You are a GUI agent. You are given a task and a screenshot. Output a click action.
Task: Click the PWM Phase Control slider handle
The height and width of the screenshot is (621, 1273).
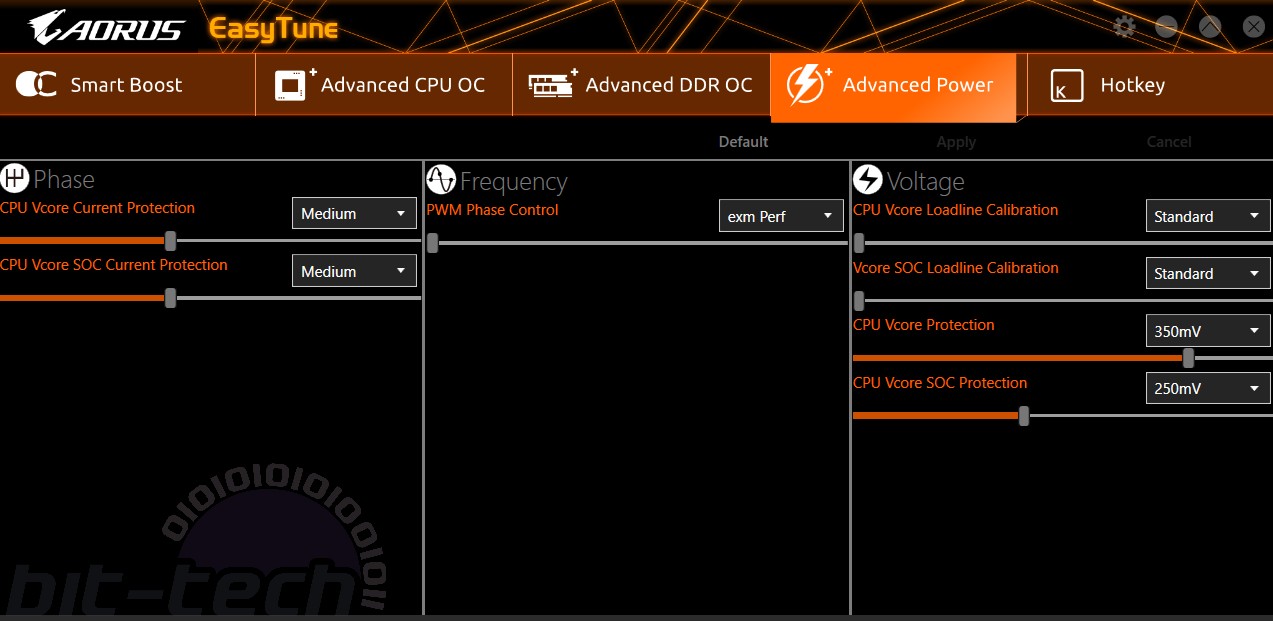tap(432, 242)
